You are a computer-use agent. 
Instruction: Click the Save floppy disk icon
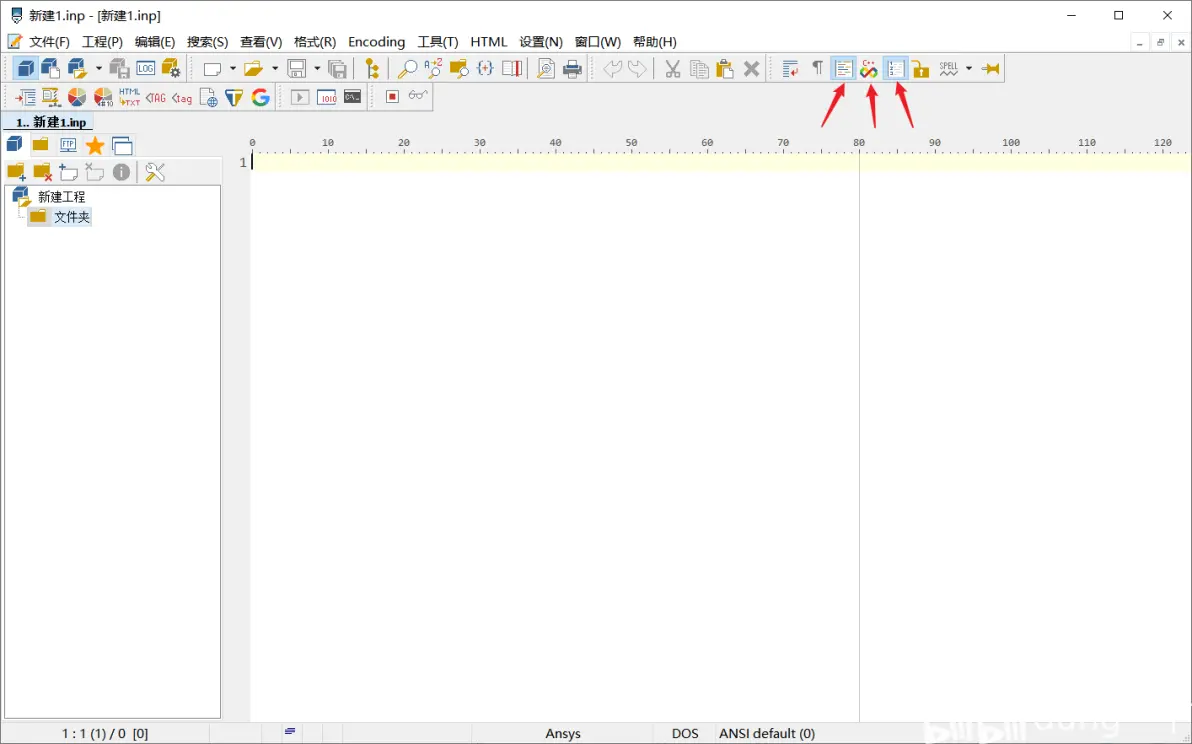pyautogui.click(x=296, y=69)
